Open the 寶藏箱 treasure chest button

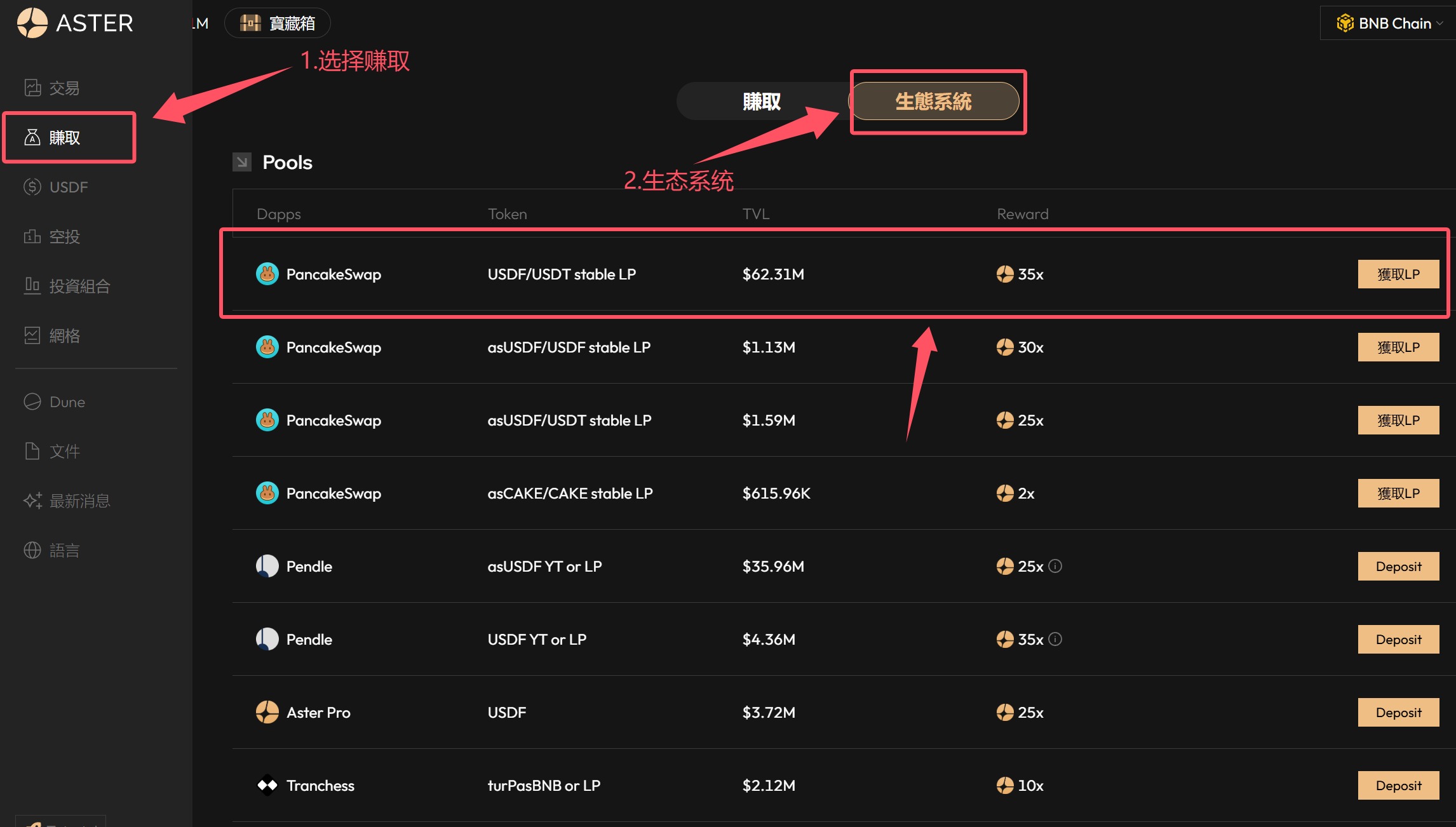[278, 23]
